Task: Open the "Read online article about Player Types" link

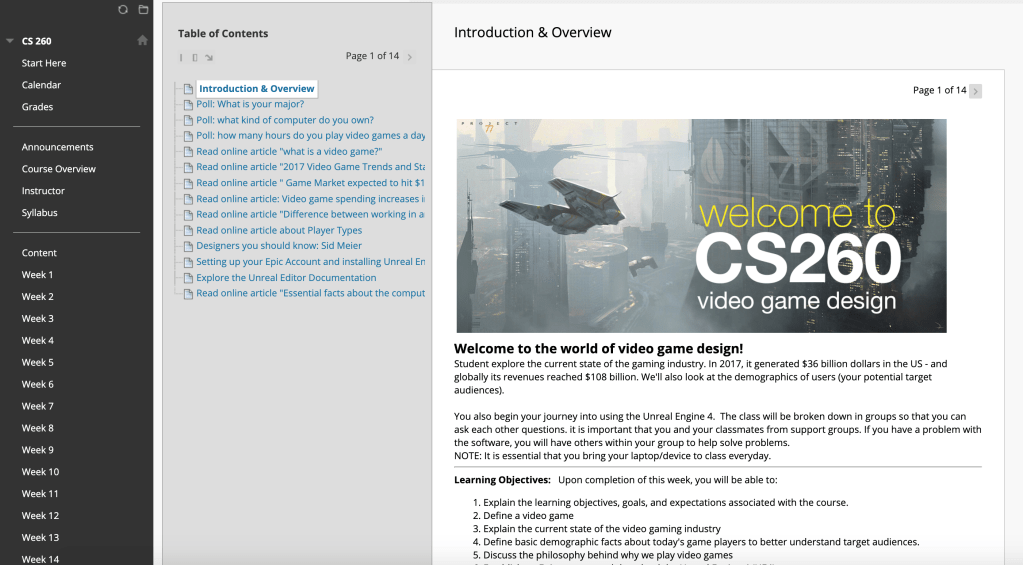Action: [279, 230]
